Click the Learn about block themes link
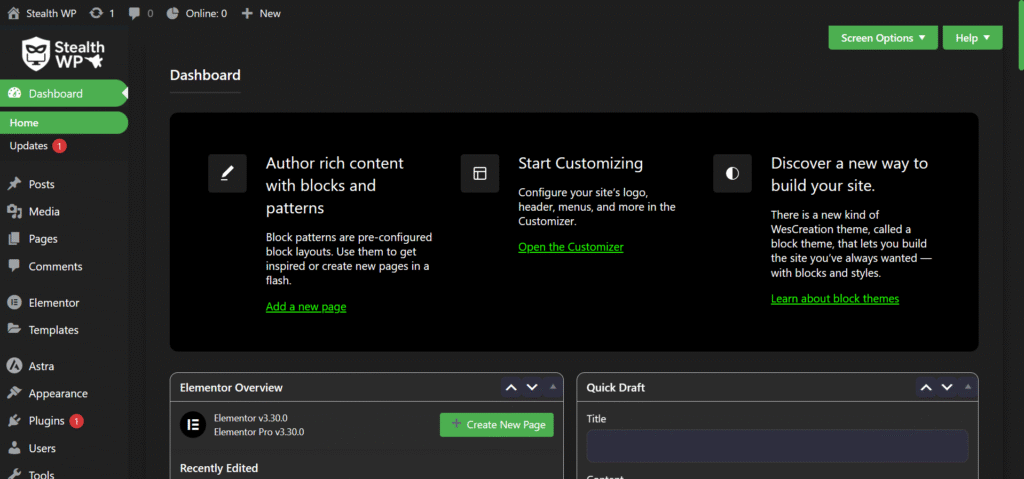Viewport: 1024px width, 479px height. point(835,299)
